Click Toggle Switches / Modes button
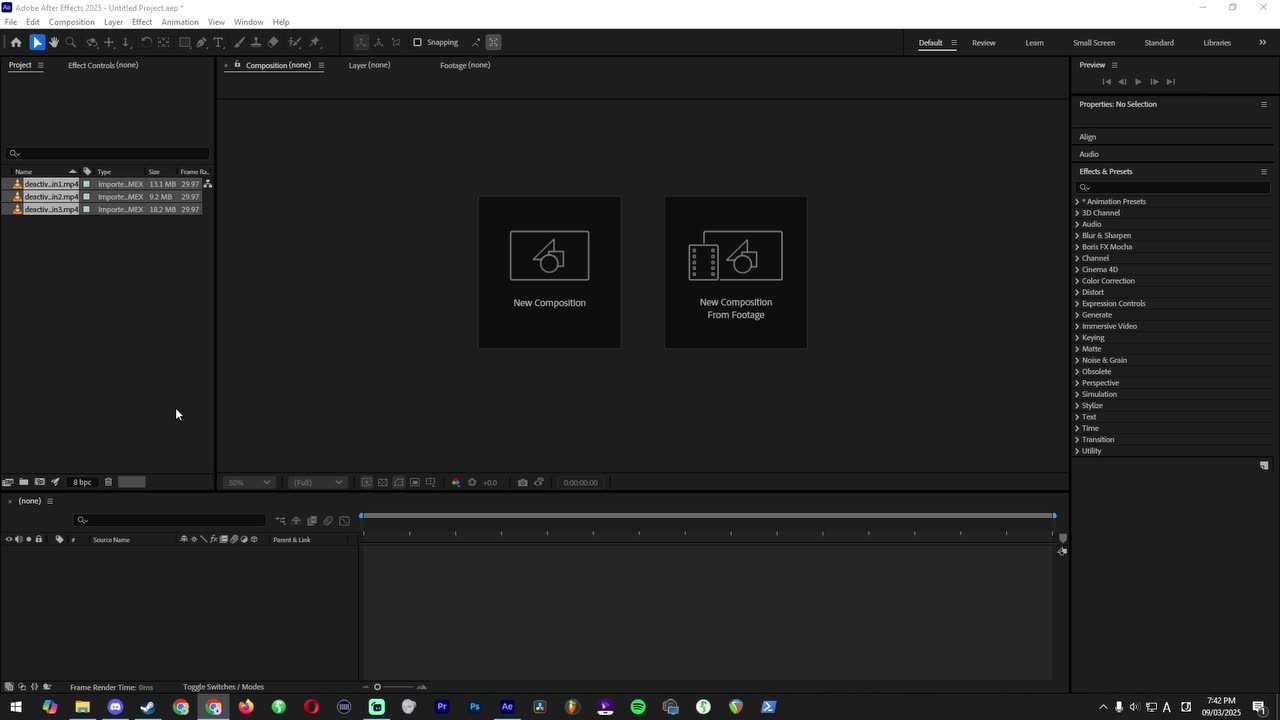The height and width of the screenshot is (720, 1280). 223,687
